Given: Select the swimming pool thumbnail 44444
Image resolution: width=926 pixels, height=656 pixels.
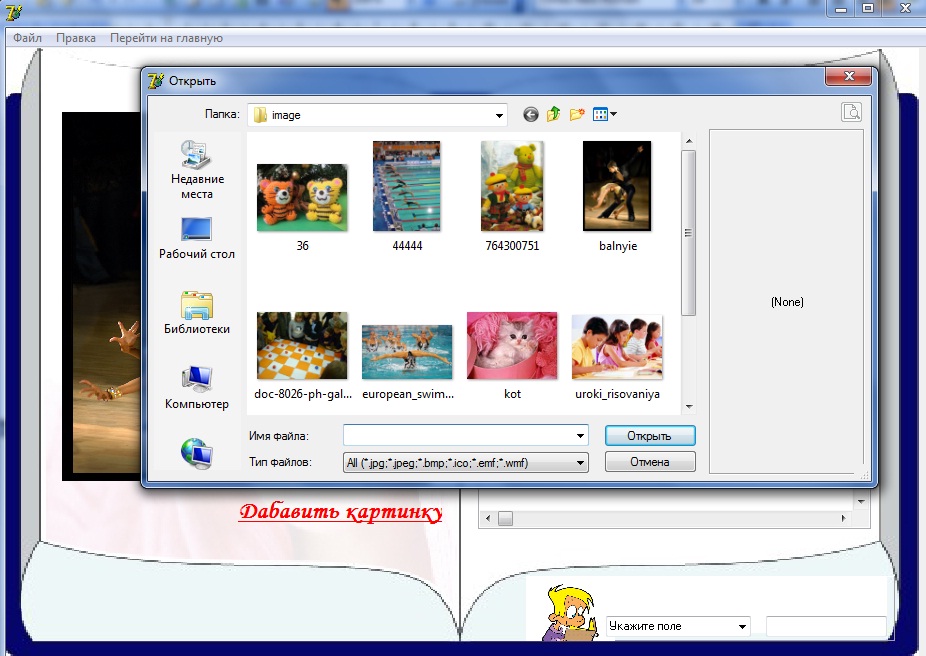Looking at the screenshot, I should click(x=406, y=186).
